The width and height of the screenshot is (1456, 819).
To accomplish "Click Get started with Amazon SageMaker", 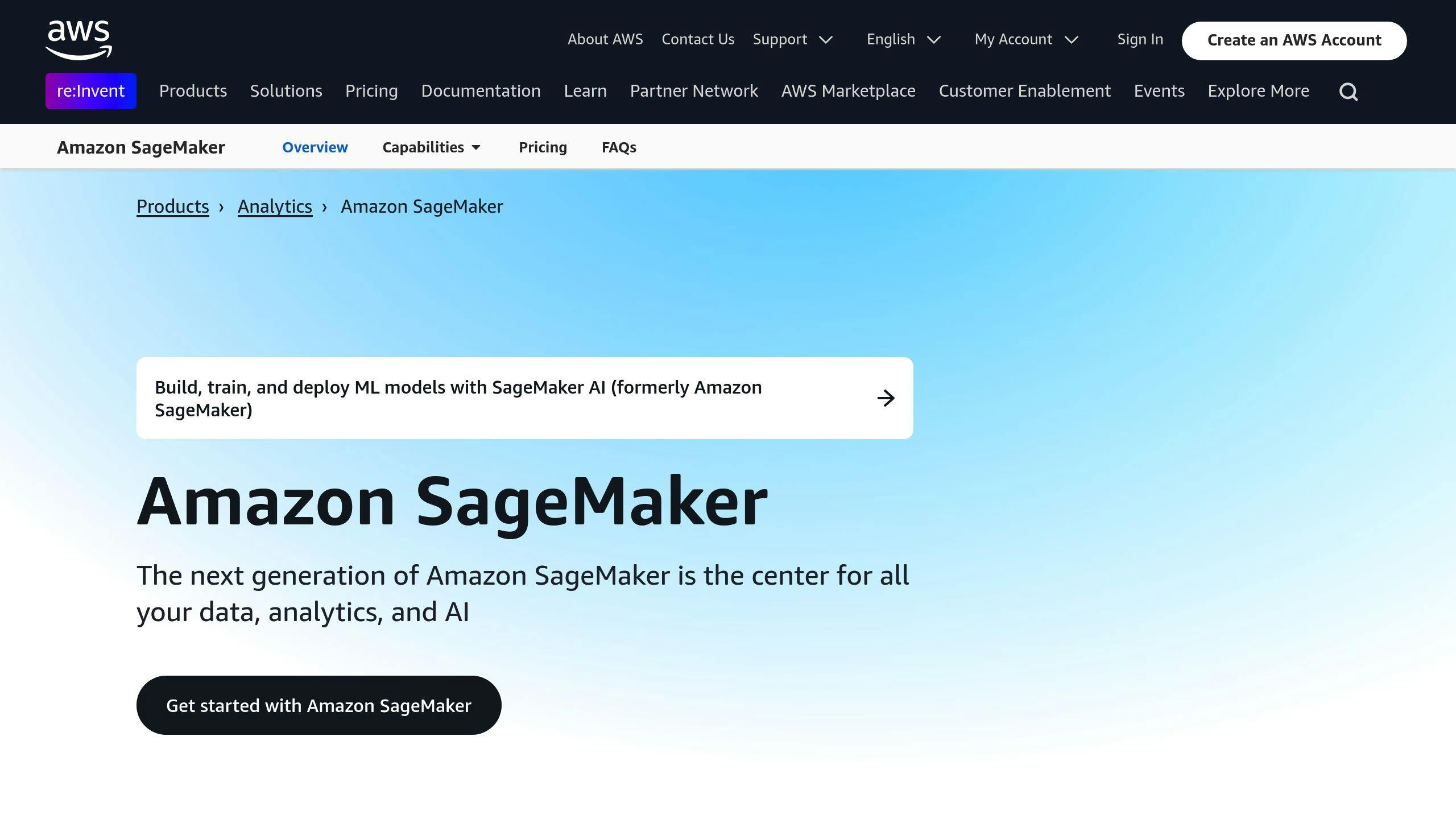I will (318, 705).
